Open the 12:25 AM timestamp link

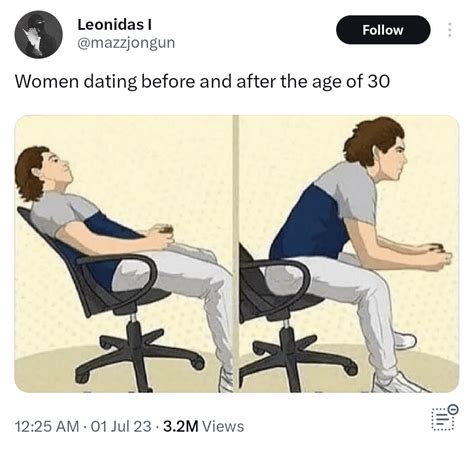[47, 426]
